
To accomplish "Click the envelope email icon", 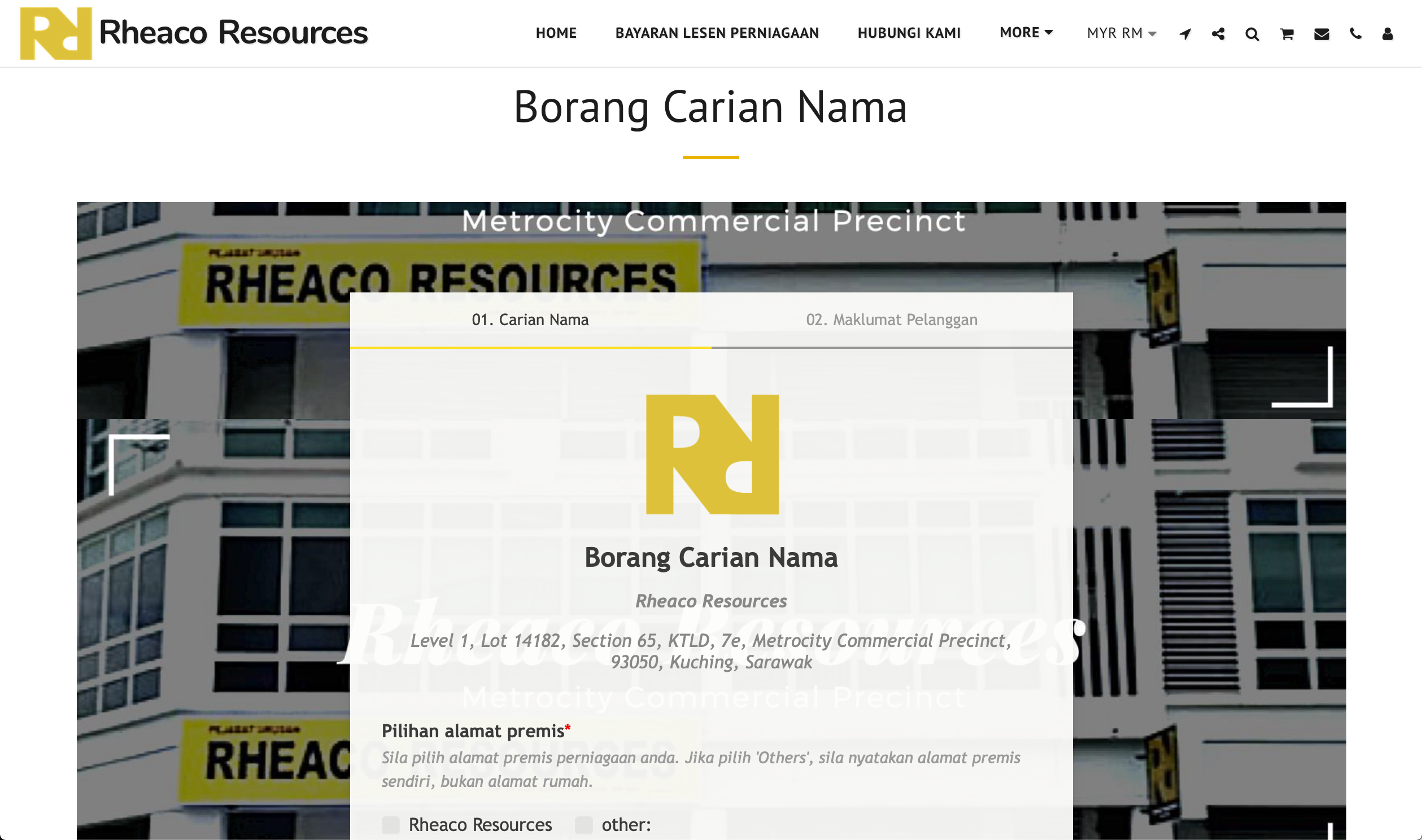I will (x=1321, y=34).
